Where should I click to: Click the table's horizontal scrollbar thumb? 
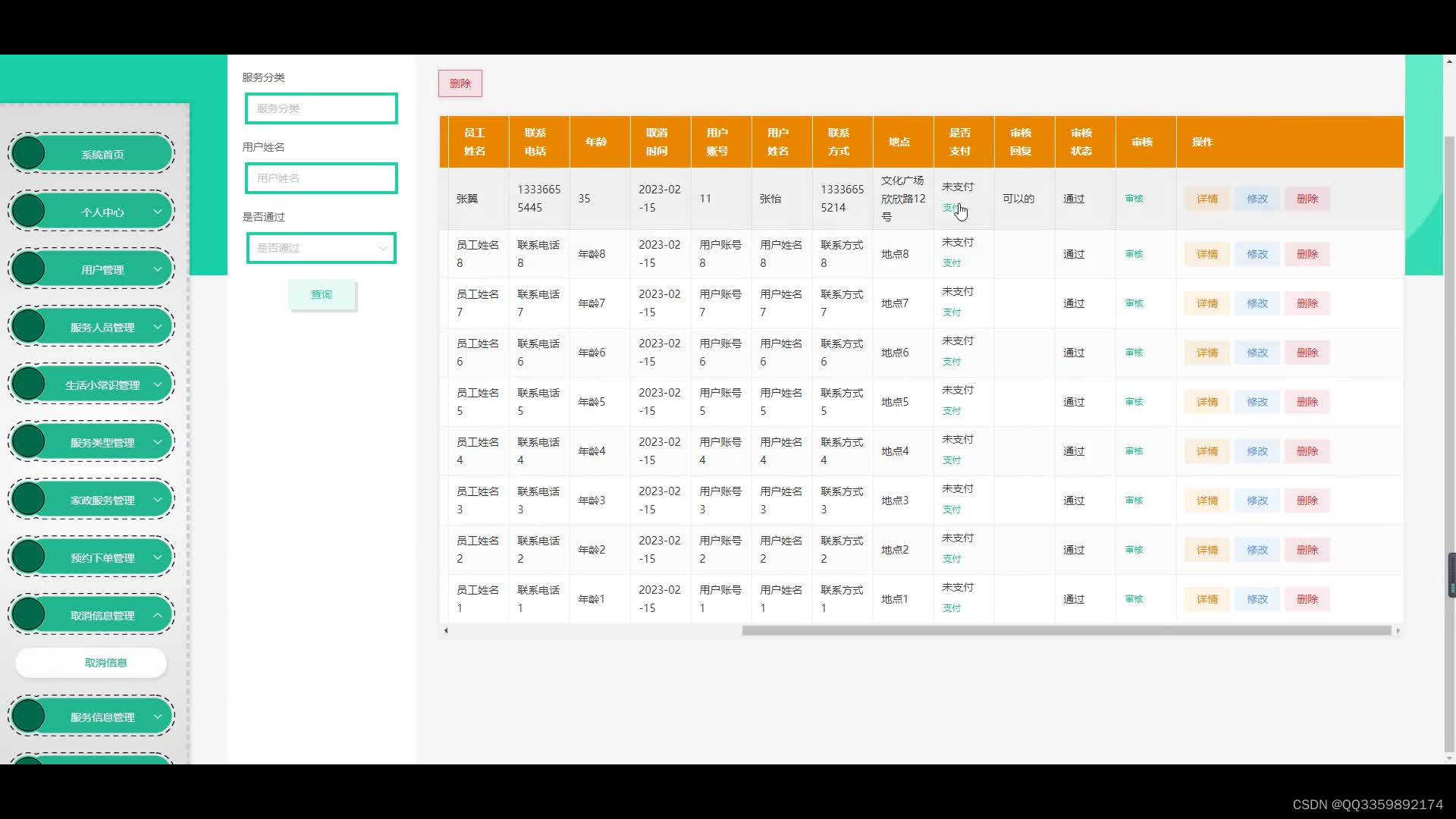[1066, 630]
